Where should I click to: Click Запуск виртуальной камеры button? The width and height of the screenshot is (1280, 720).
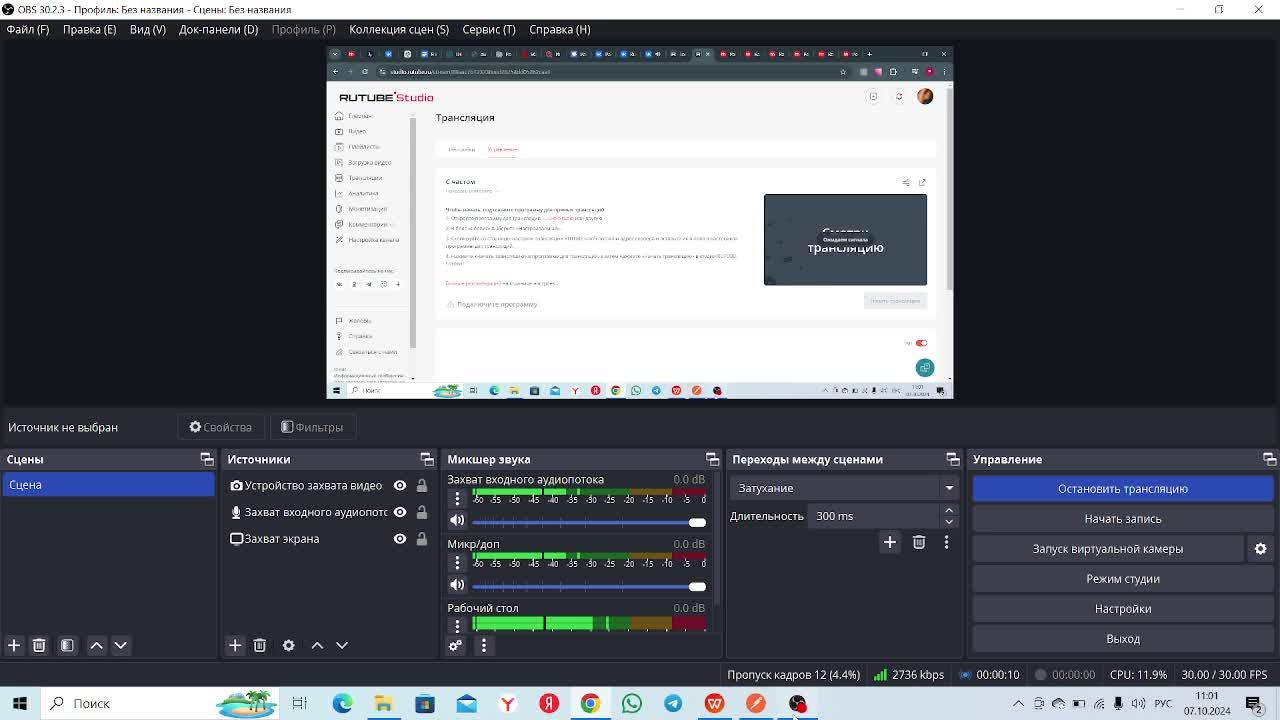click(x=1108, y=548)
